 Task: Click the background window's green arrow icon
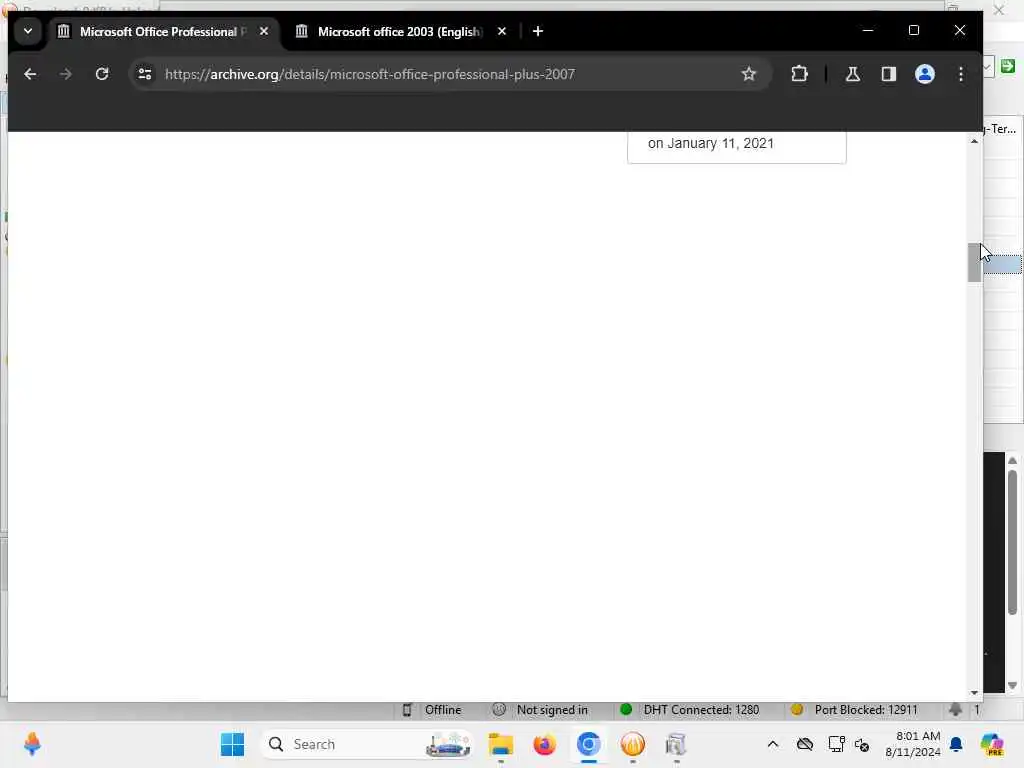pos(1008,66)
